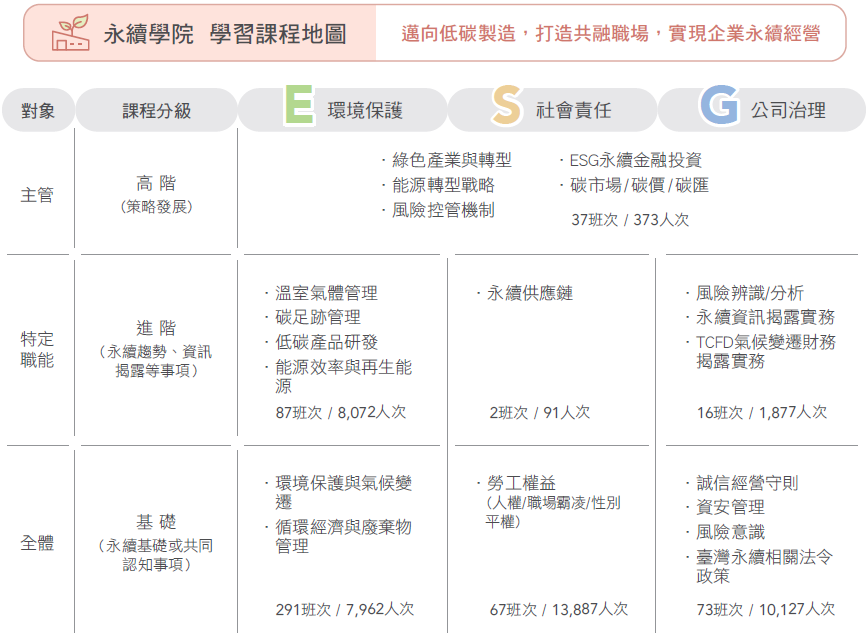Click the 對象 header pill
This screenshot has height=633, width=868.
click(37, 110)
